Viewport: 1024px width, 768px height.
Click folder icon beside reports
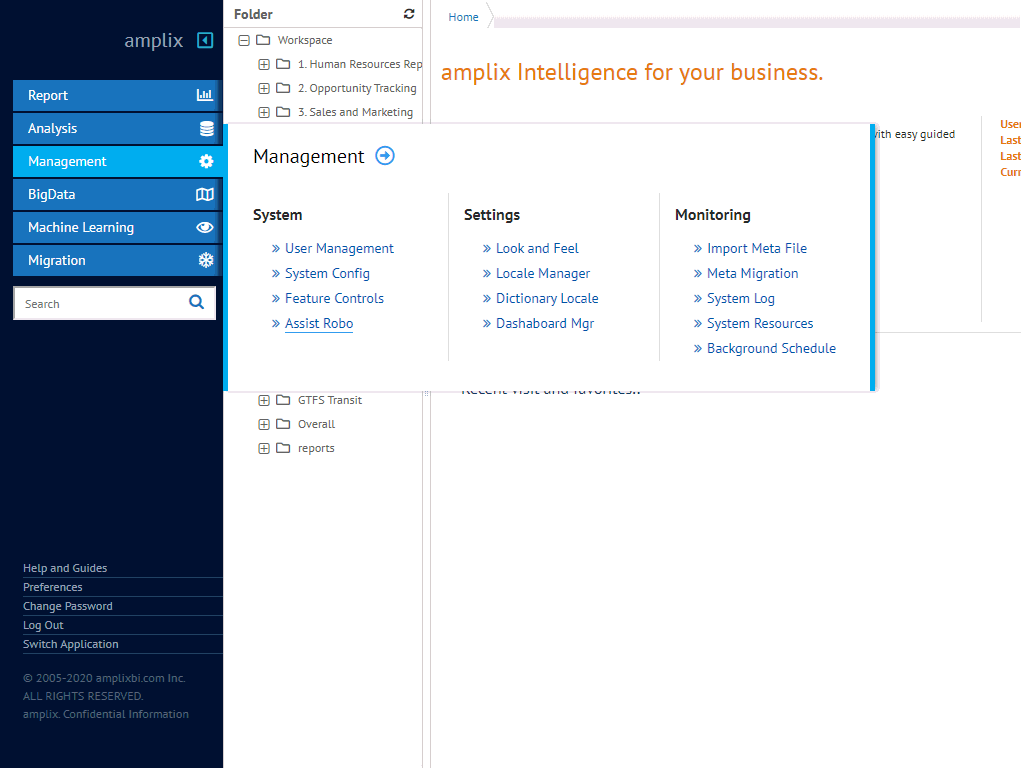point(283,448)
